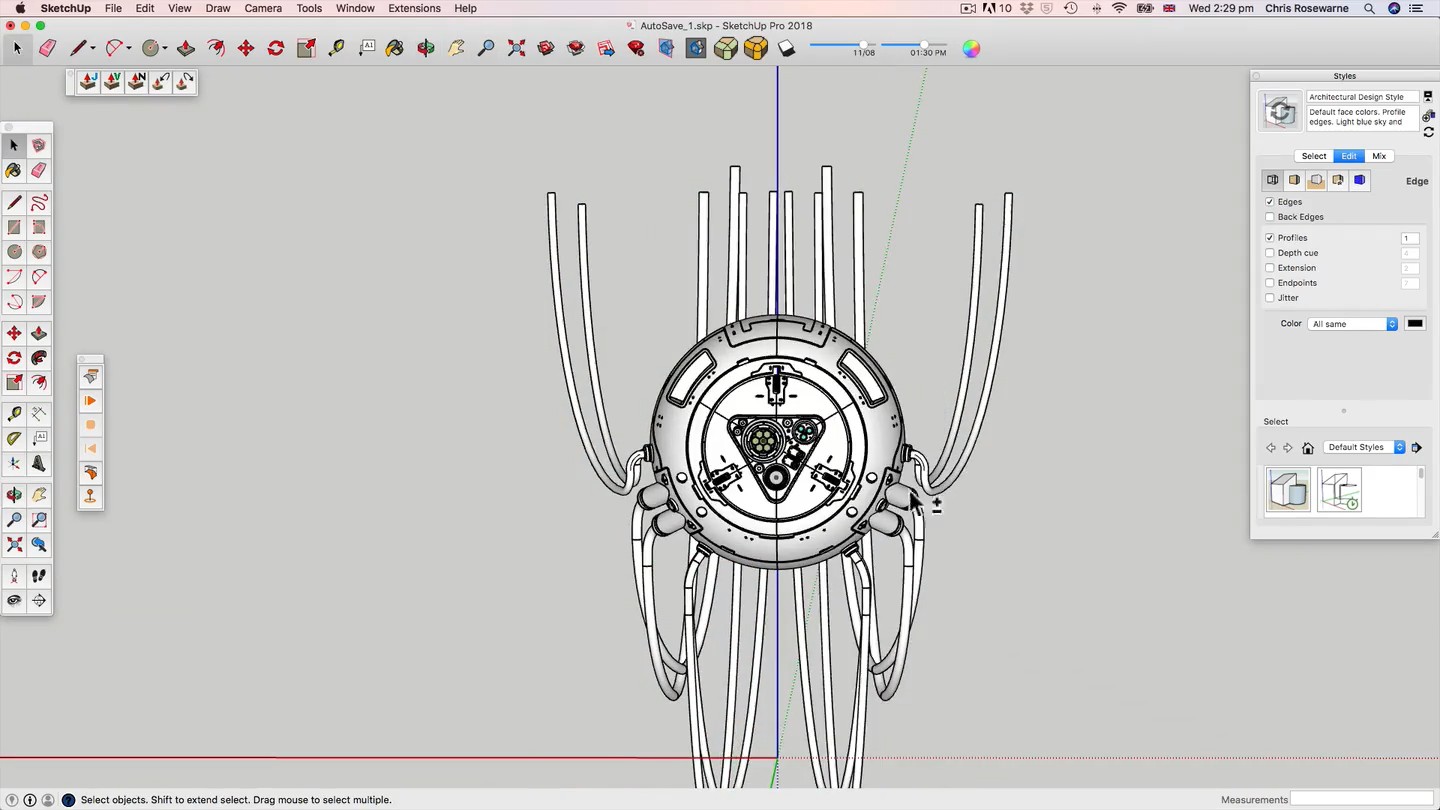Viewport: 1440px width, 810px height.
Task: Select the Walk tool footprints icon
Action: tap(39, 576)
